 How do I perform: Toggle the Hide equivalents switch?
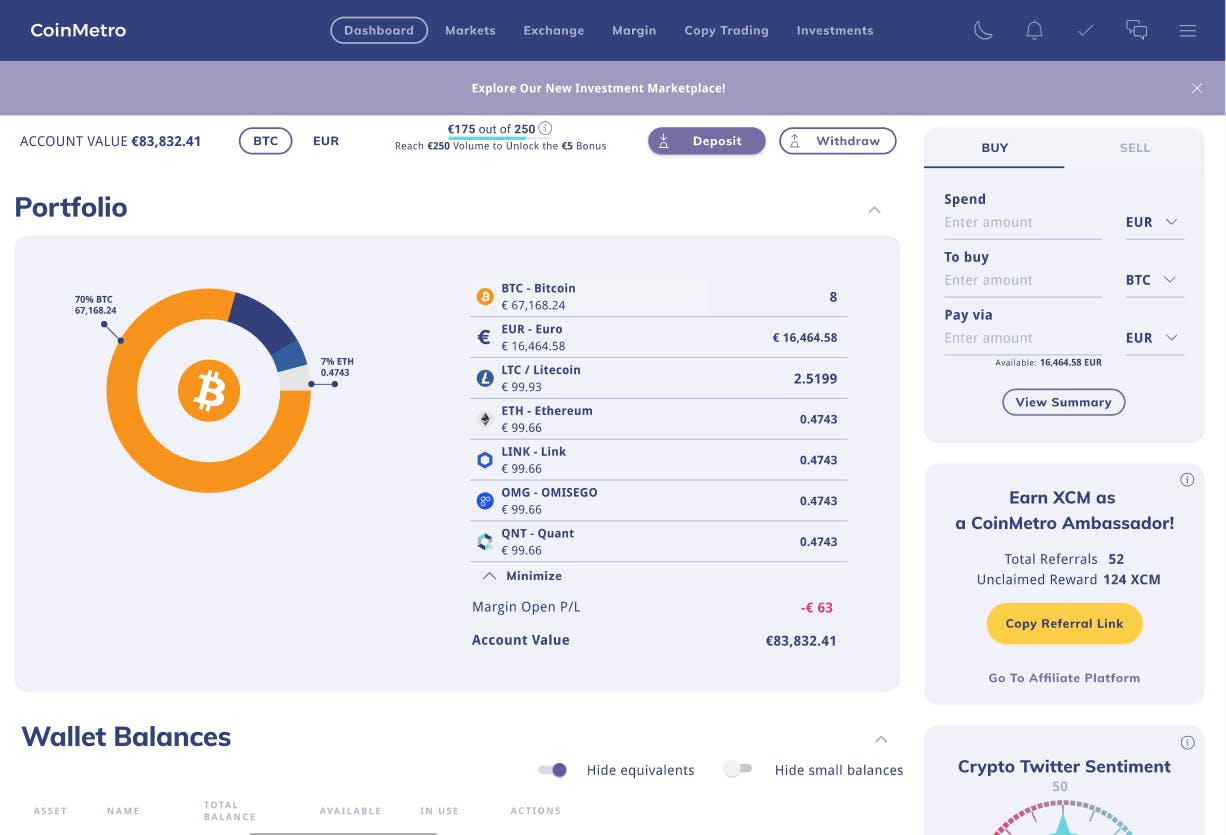click(x=553, y=770)
